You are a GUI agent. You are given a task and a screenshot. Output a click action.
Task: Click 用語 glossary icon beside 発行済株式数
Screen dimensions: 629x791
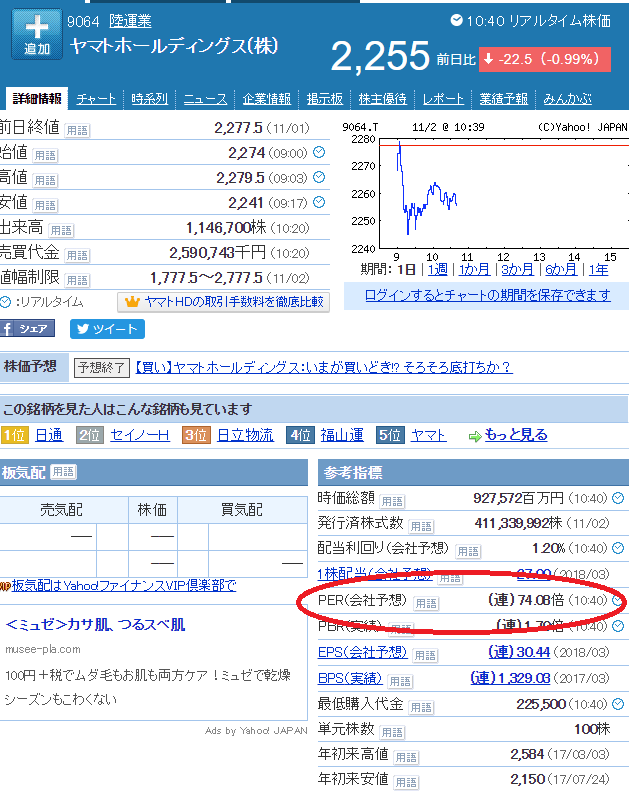click(x=421, y=526)
